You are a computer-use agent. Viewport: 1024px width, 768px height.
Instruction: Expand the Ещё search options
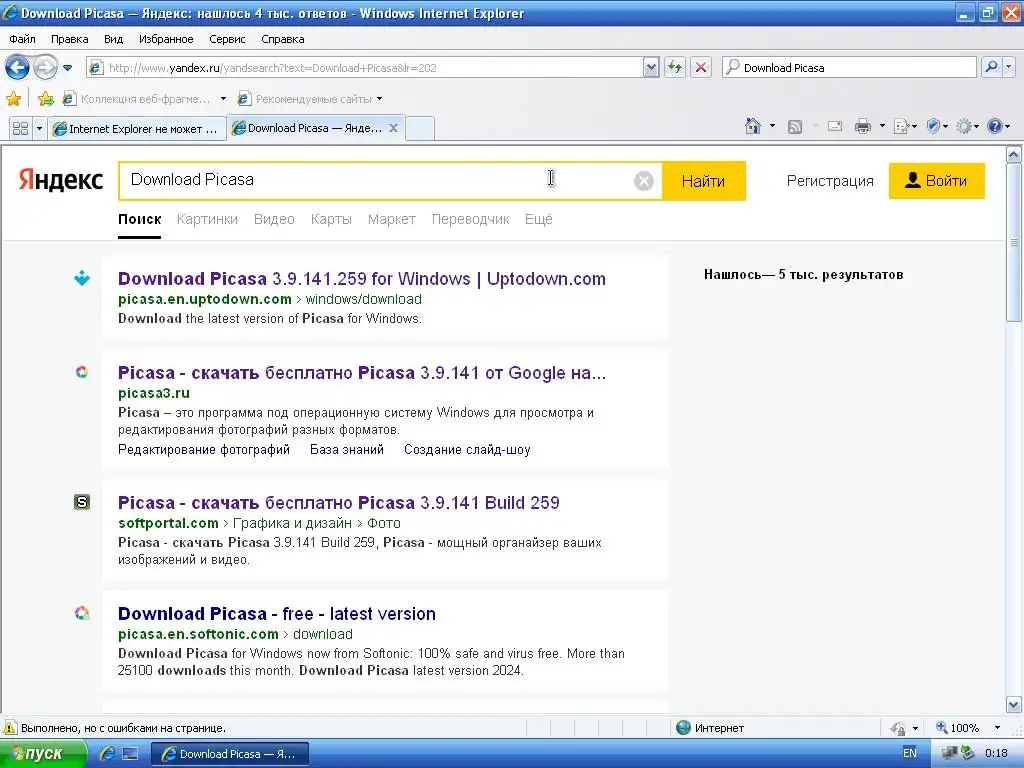tap(539, 219)
